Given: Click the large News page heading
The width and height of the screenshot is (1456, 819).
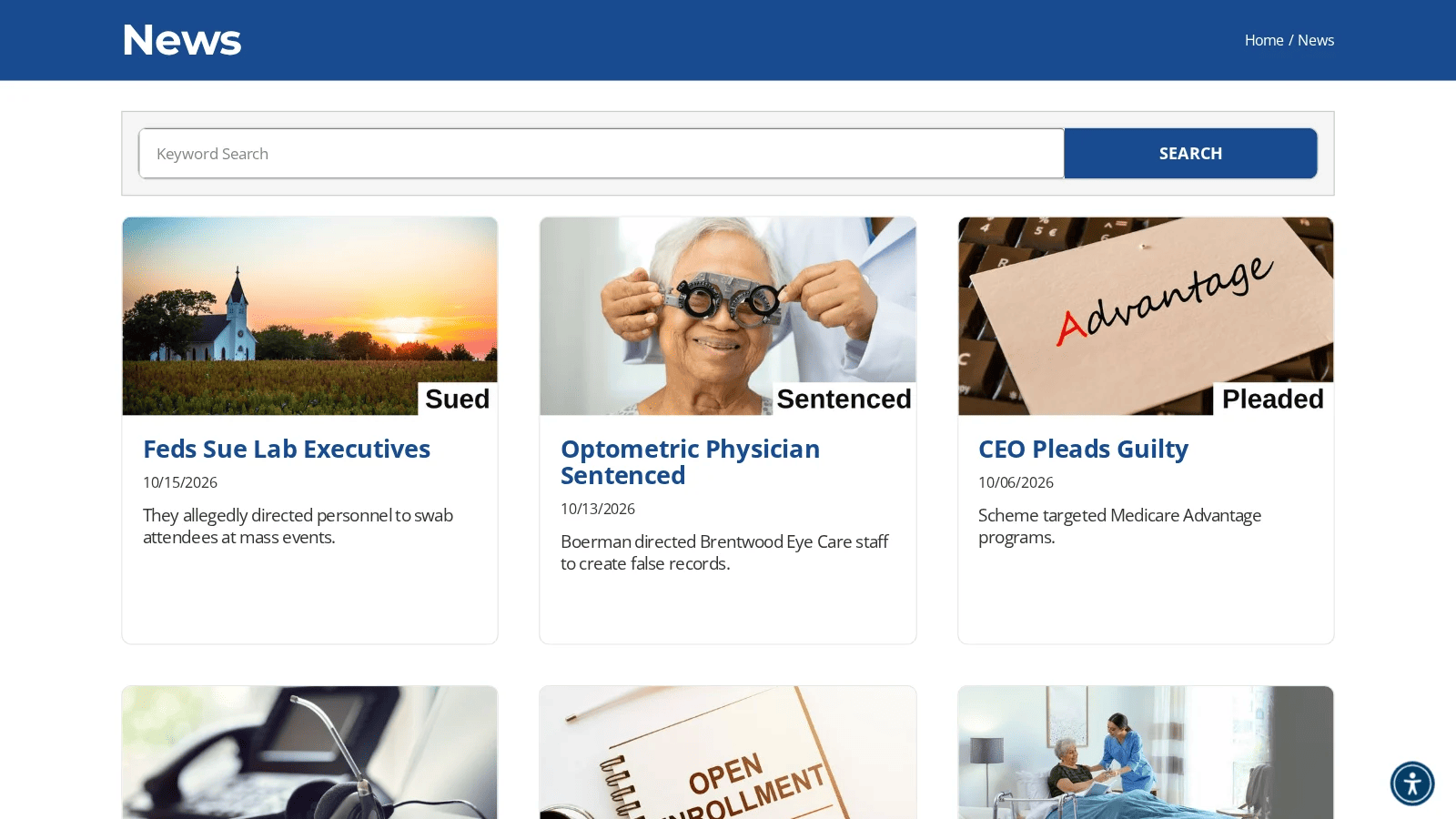Looking at the screenshot, I should pos(182,40).
